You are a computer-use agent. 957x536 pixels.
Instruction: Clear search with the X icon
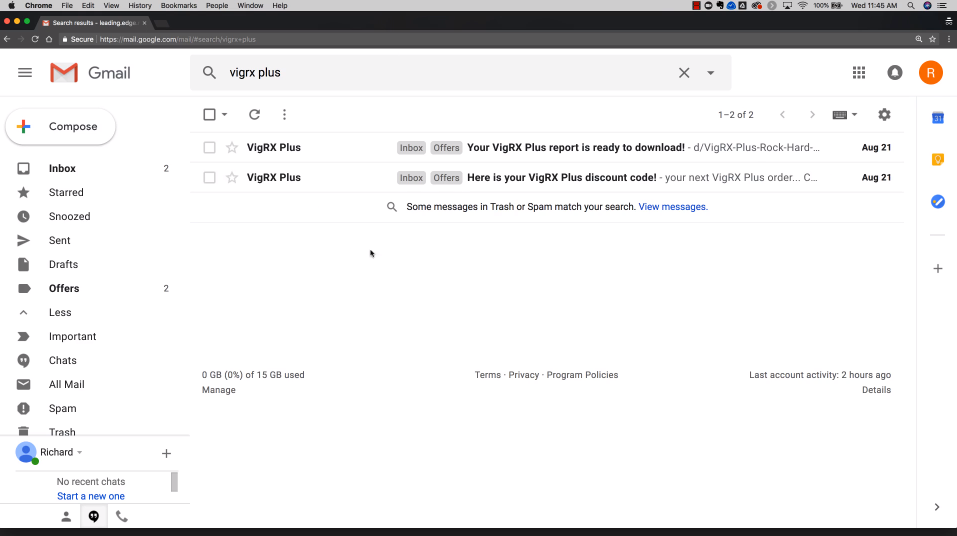[x=684, y=73]
